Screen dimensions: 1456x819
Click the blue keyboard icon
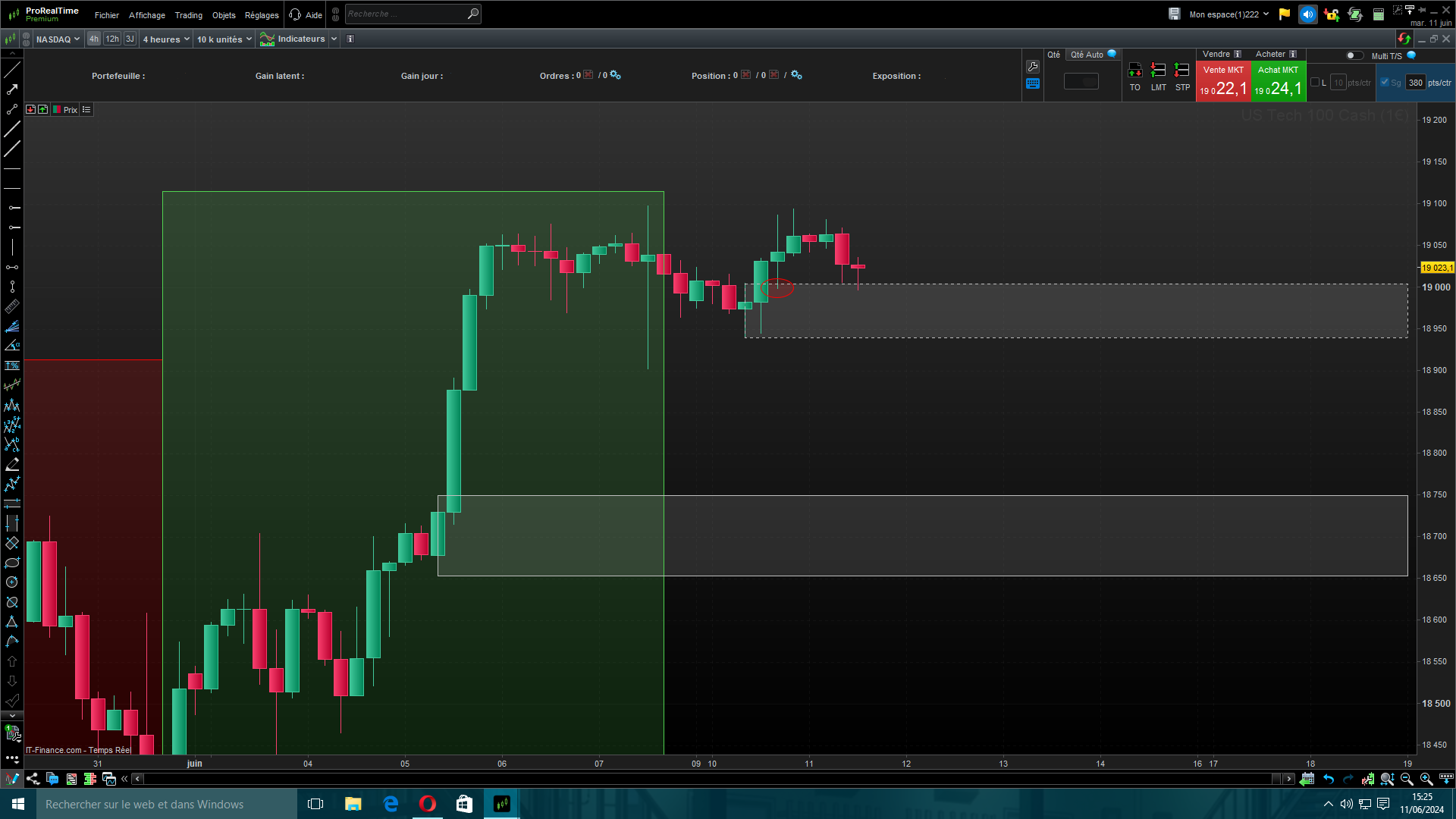pos(1032,84)
